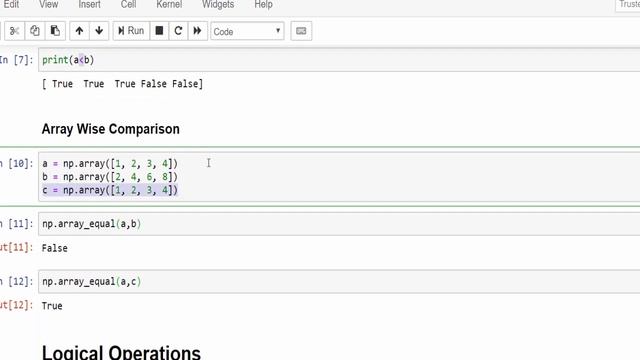Restart kernel and rerun all icon
The image size is (640, 360).
tap(198, 31)
